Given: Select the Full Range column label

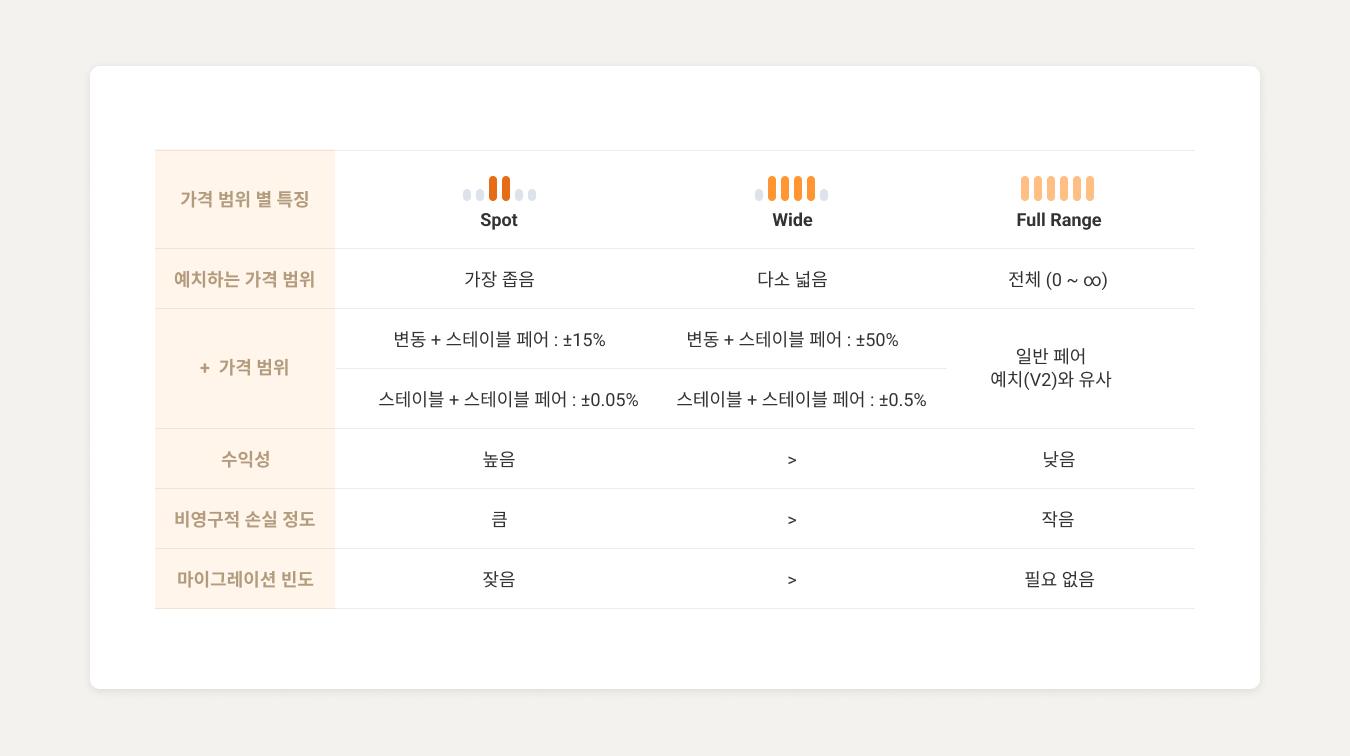Looking at the screenshot, I should (x=1058, y=220).
